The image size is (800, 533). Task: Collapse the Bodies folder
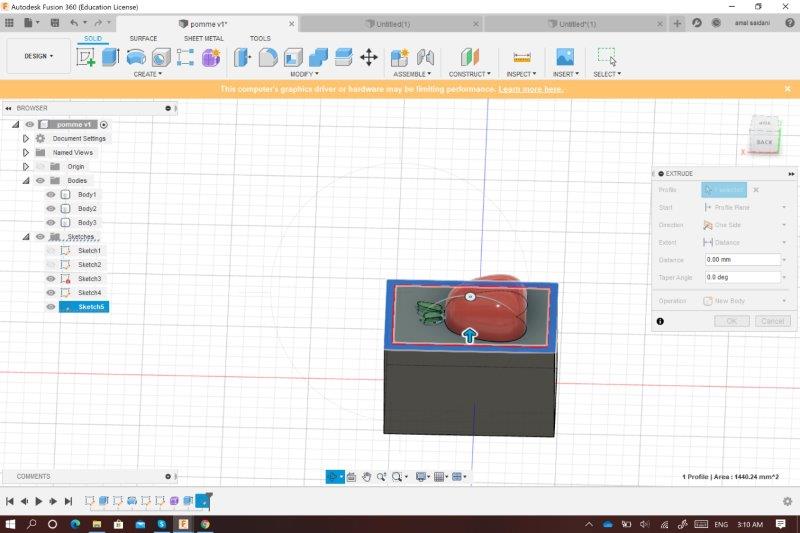(x=26, y=181)
